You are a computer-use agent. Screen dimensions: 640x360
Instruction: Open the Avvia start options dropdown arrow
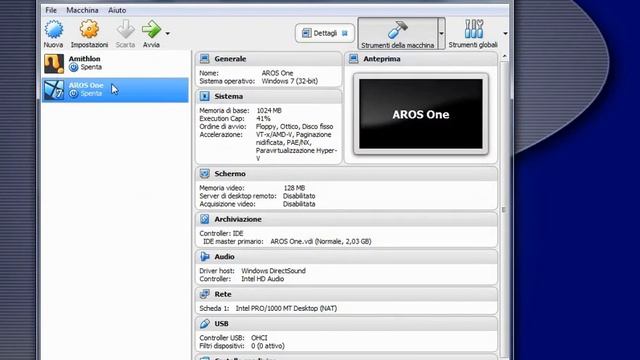click(167, 33)
